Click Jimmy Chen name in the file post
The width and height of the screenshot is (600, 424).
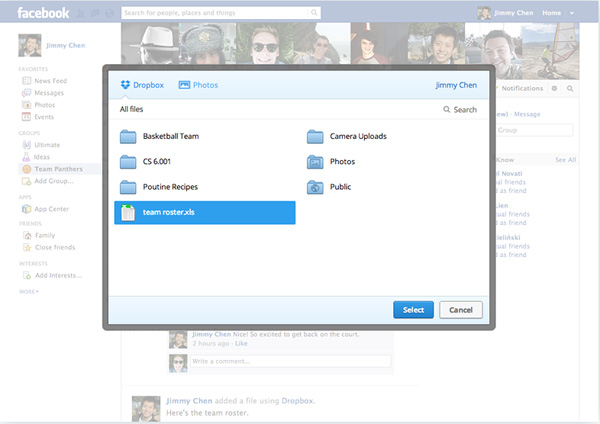click(189, 401)
